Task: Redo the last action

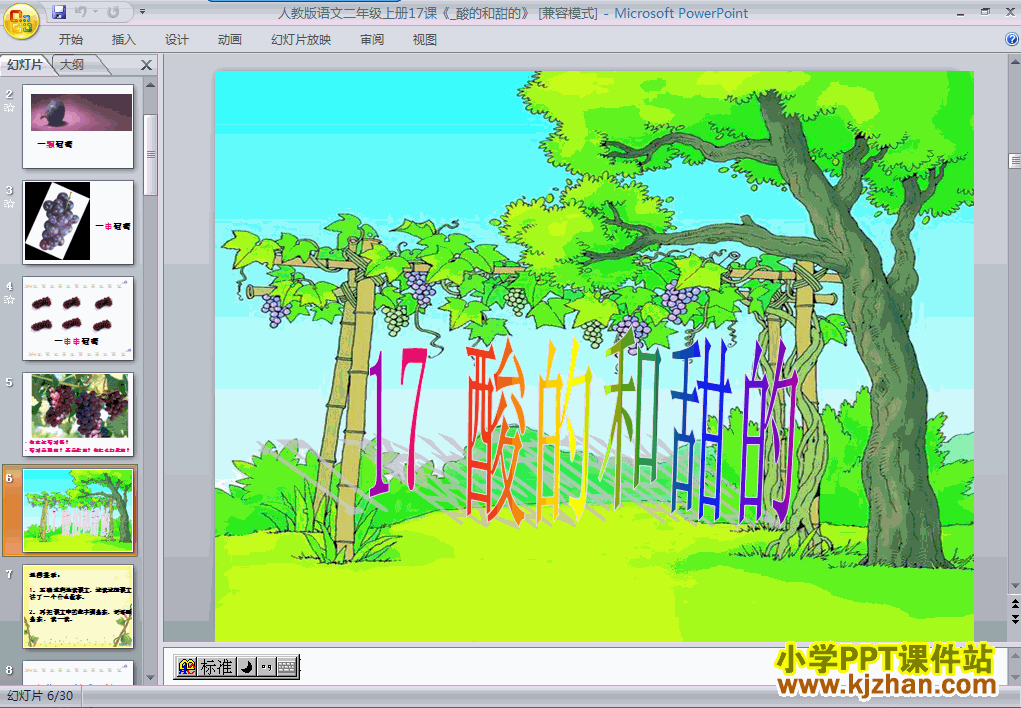Action: (113, 12)
